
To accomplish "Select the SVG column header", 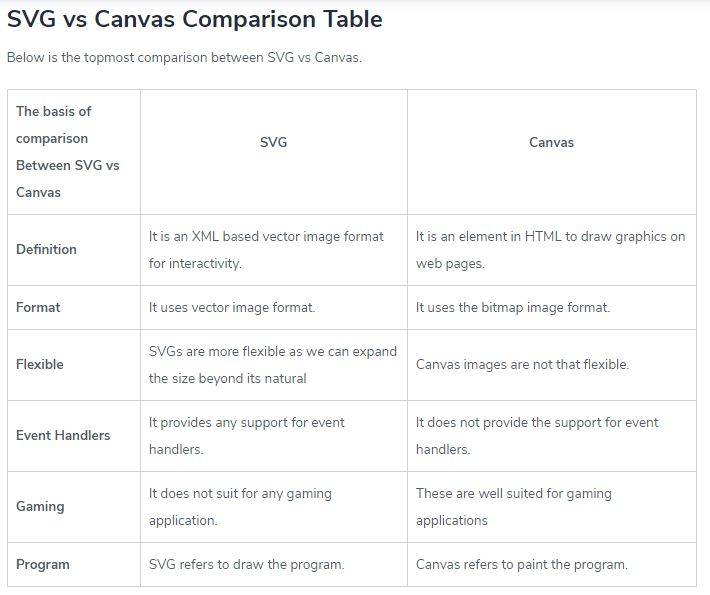I will tap(273, 142).
